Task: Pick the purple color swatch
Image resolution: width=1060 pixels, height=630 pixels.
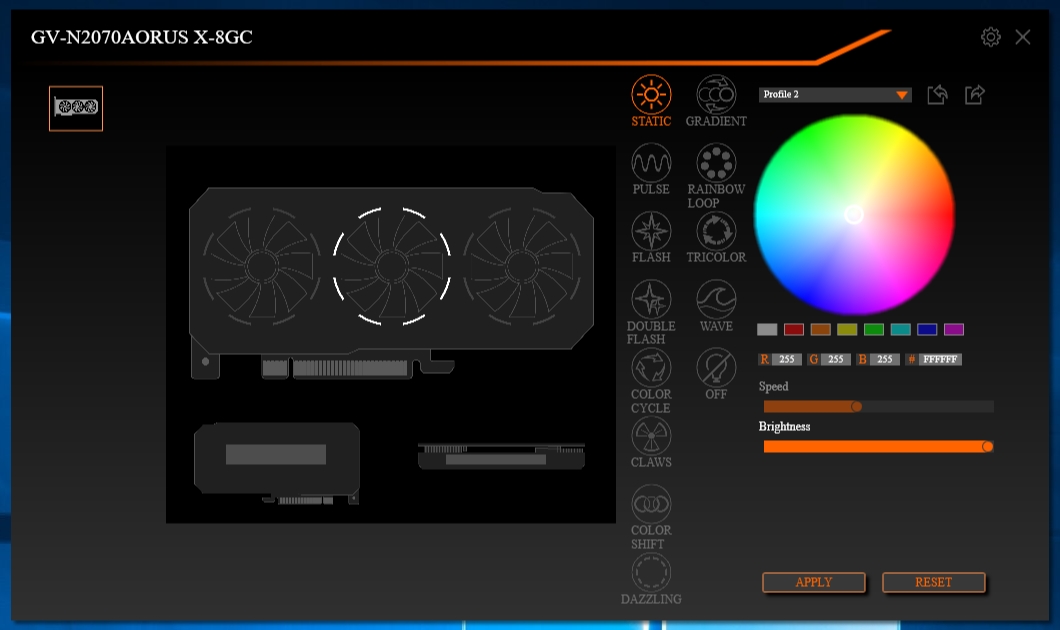Action: coord(954,329)
